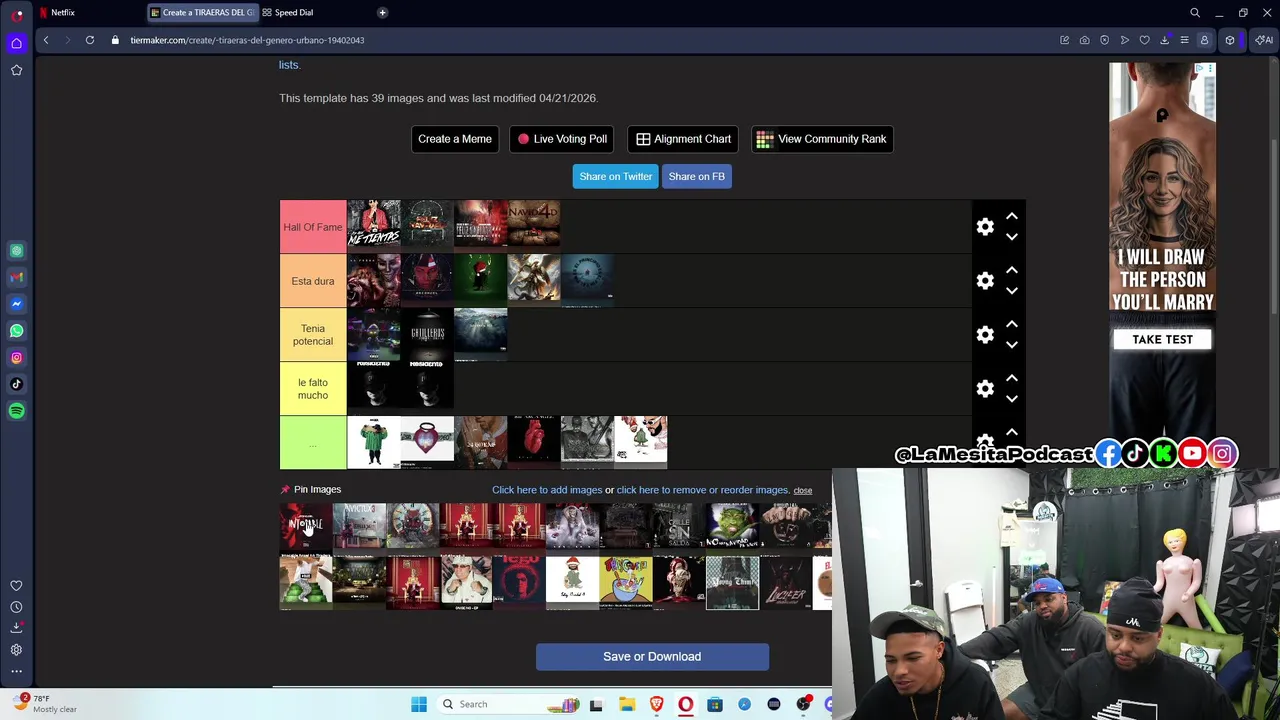
Task: Open settings gear for Hall Of Fame row
Action: (x=985, y=227)
